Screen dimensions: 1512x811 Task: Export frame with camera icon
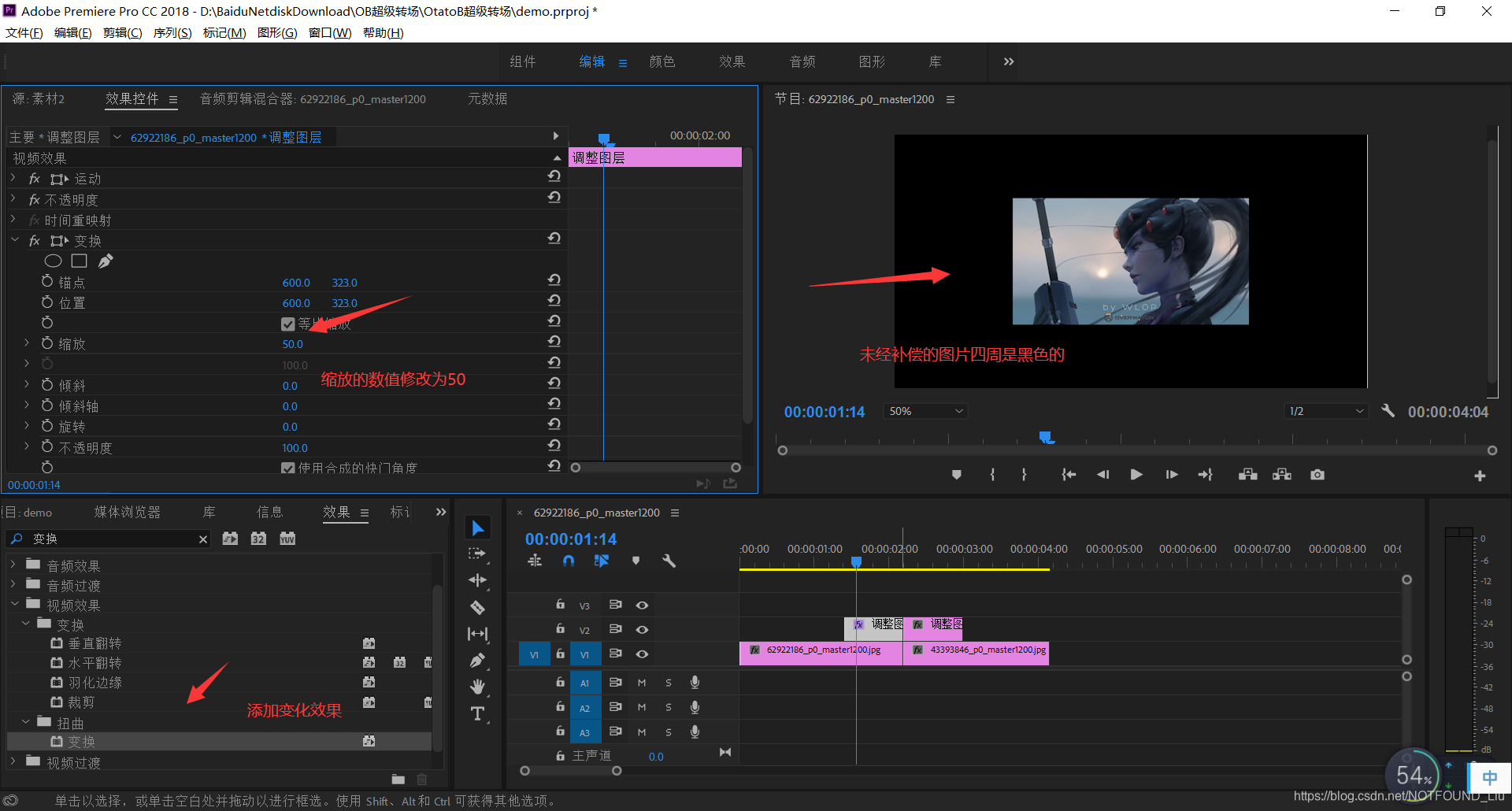[x=1317, y=475]
